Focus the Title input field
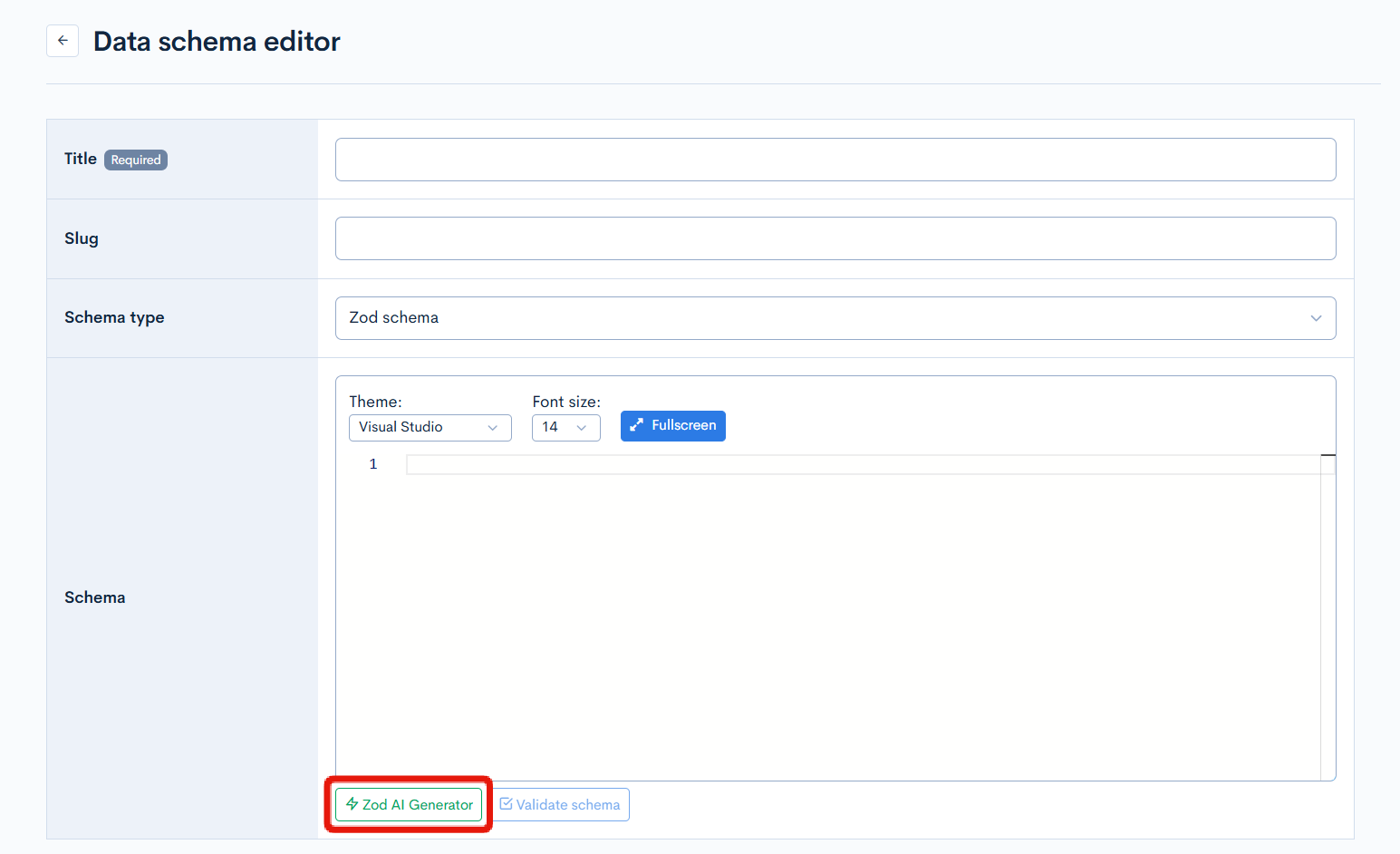 point(835,160)
